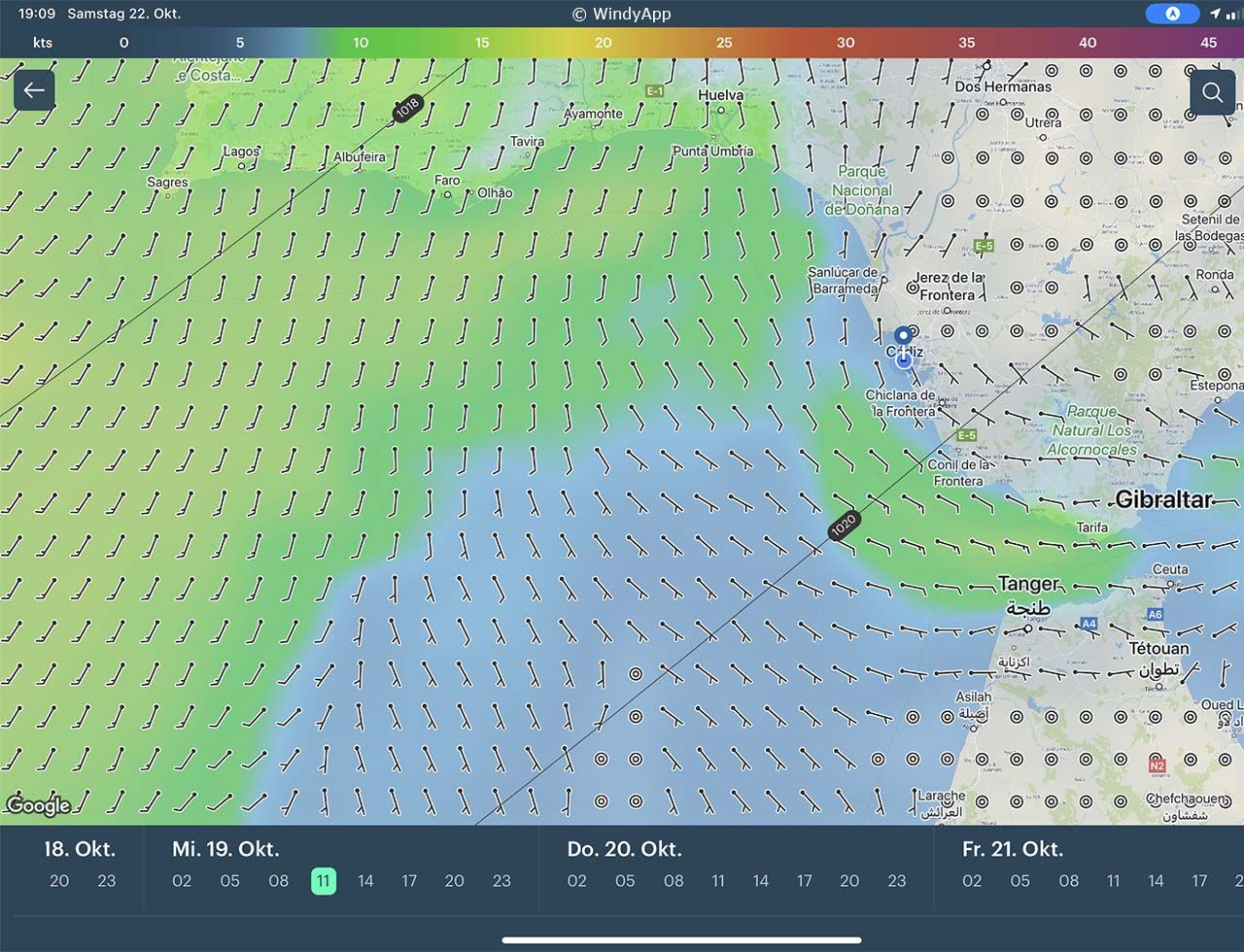Tap the 1018 isobar pressure label

(407, 107)
